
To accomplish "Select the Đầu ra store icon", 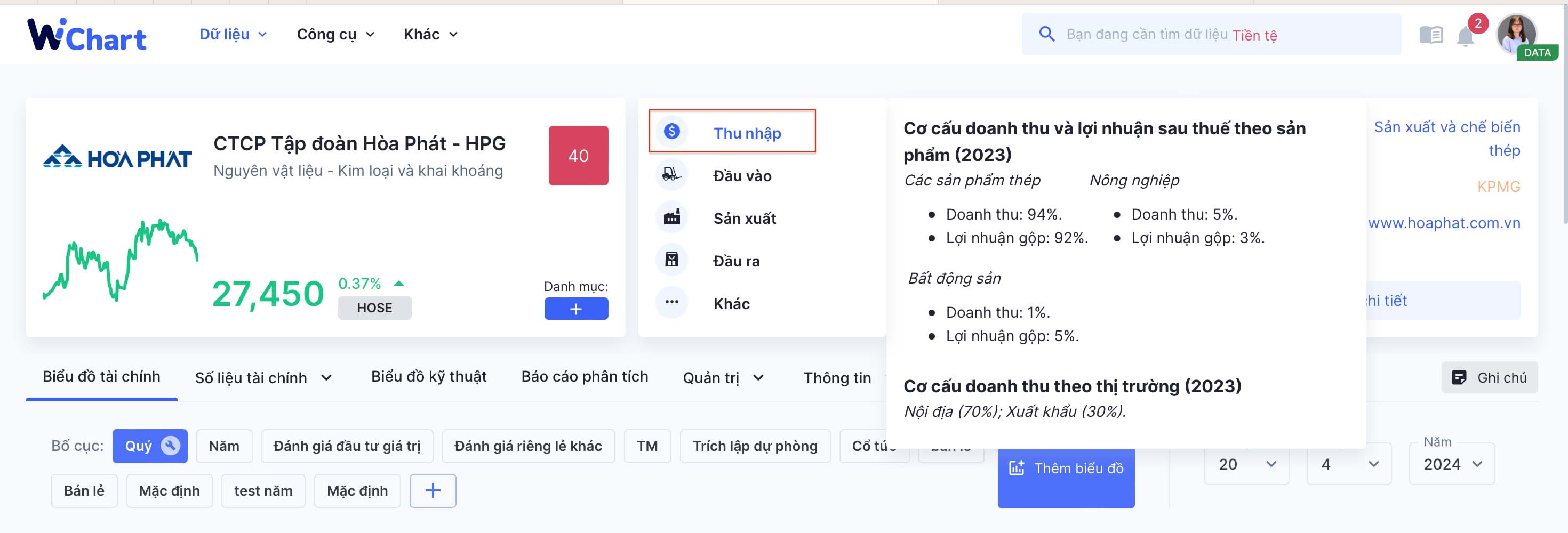I will pyautogui.click(x=671, y=260).
